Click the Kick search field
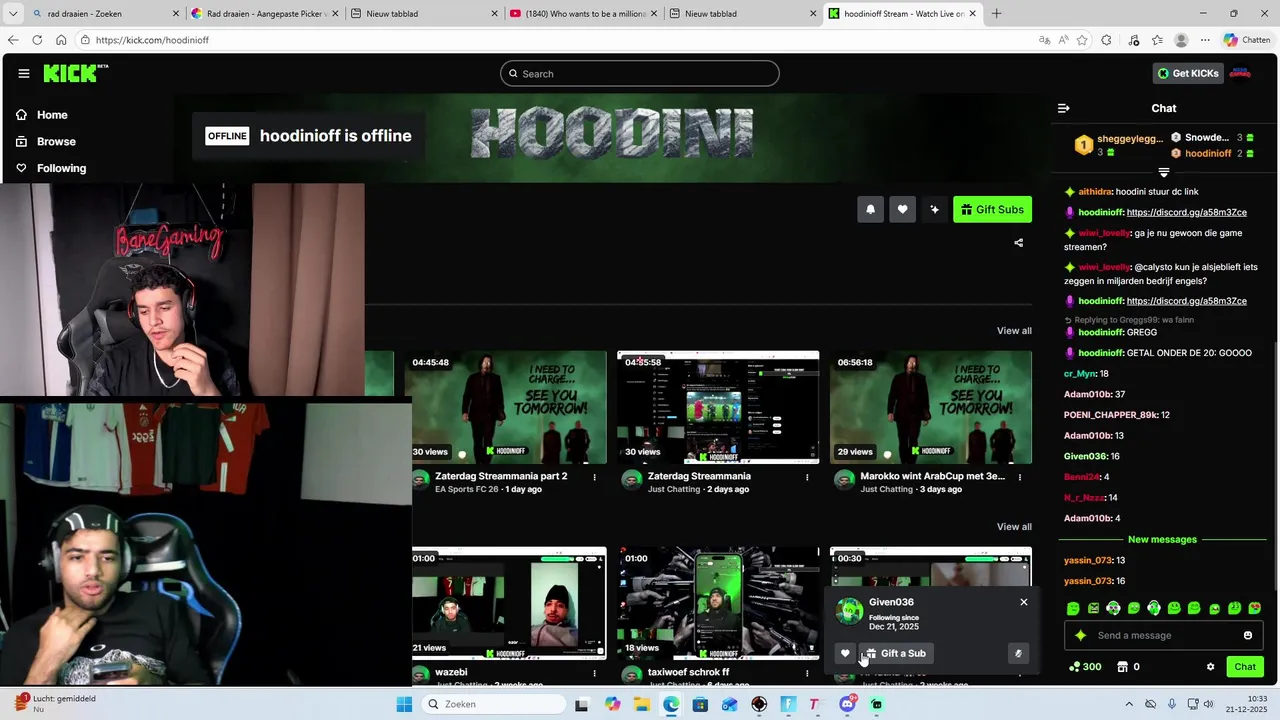 640,73
